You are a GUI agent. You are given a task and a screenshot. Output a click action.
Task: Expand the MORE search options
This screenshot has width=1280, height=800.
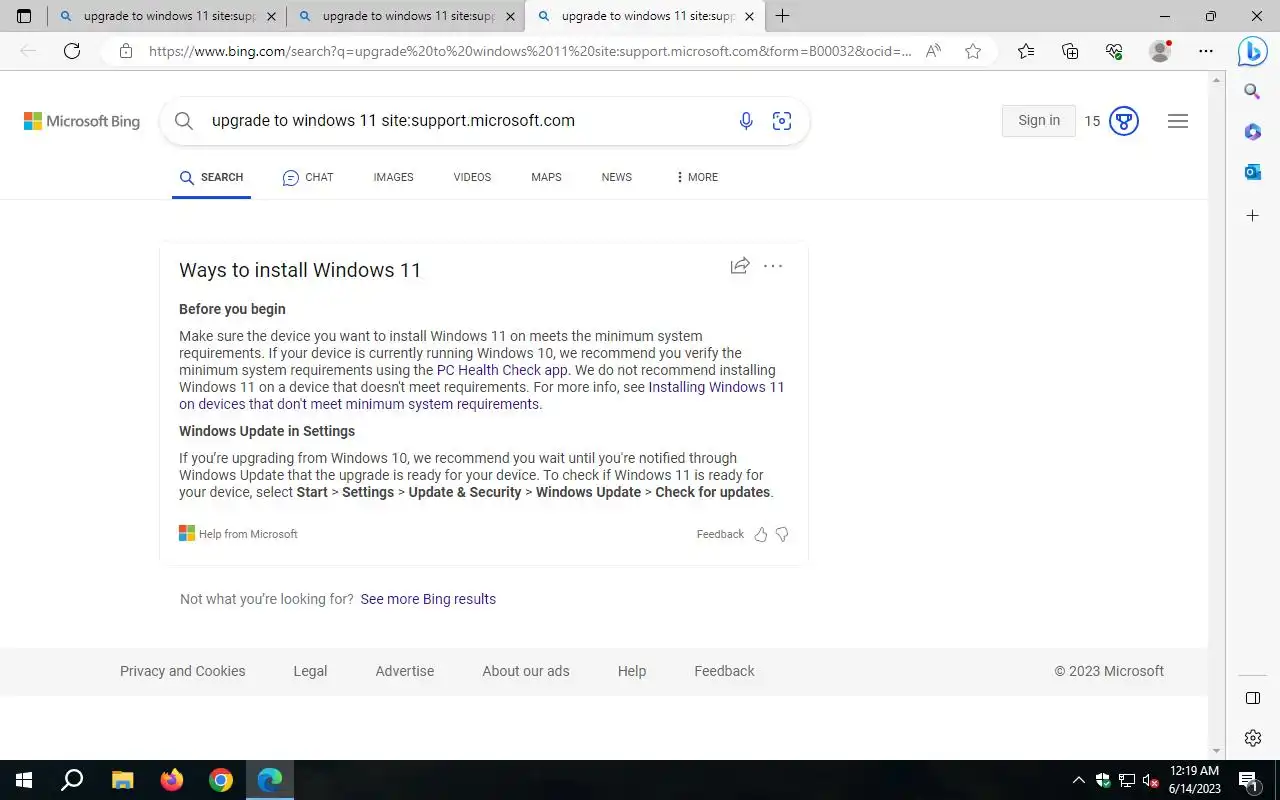[x=697, y=177]
